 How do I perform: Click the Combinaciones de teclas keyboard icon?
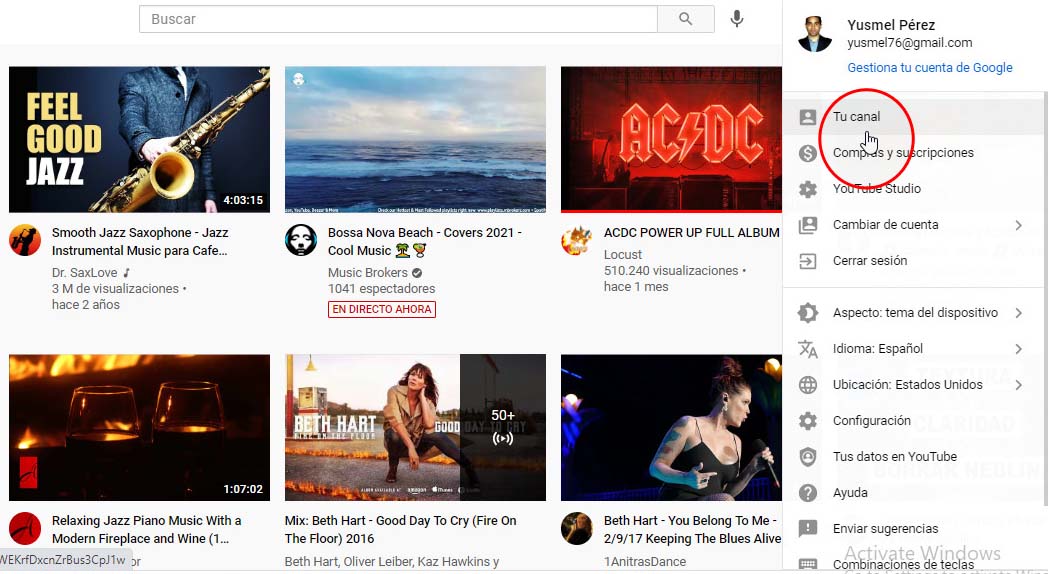(x=807, y=564)
